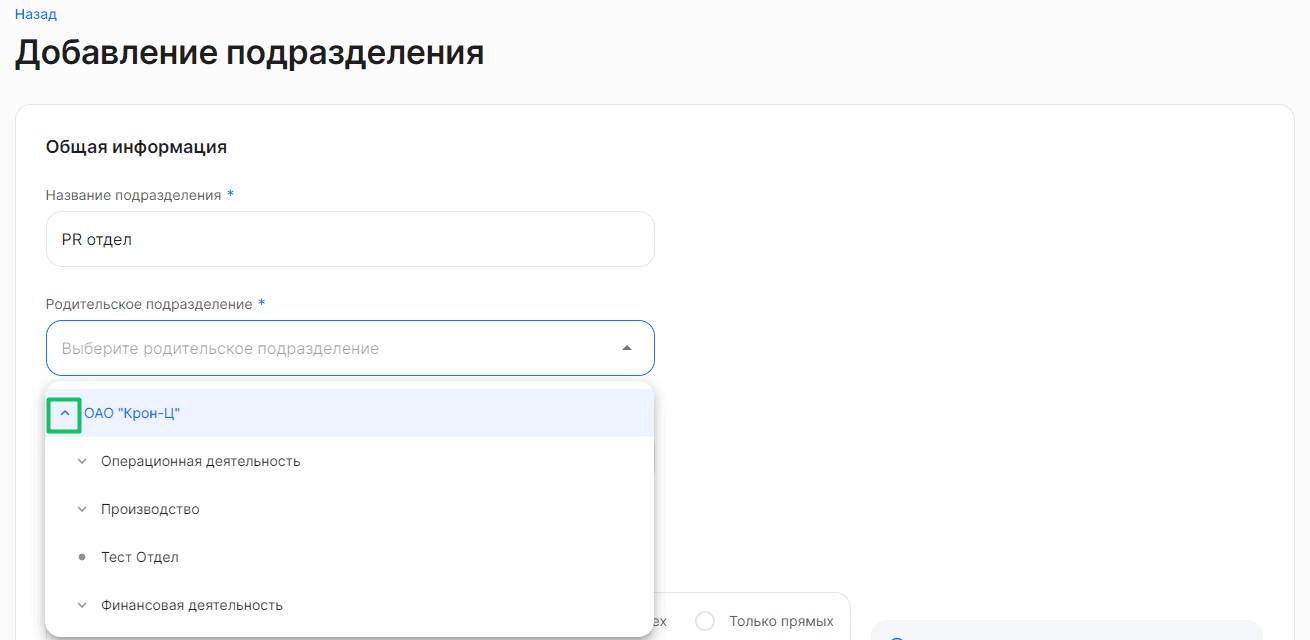Expand the Операционная деятельность node
The width and height of the screenshot is (1310, 640).
pos(82,462)
